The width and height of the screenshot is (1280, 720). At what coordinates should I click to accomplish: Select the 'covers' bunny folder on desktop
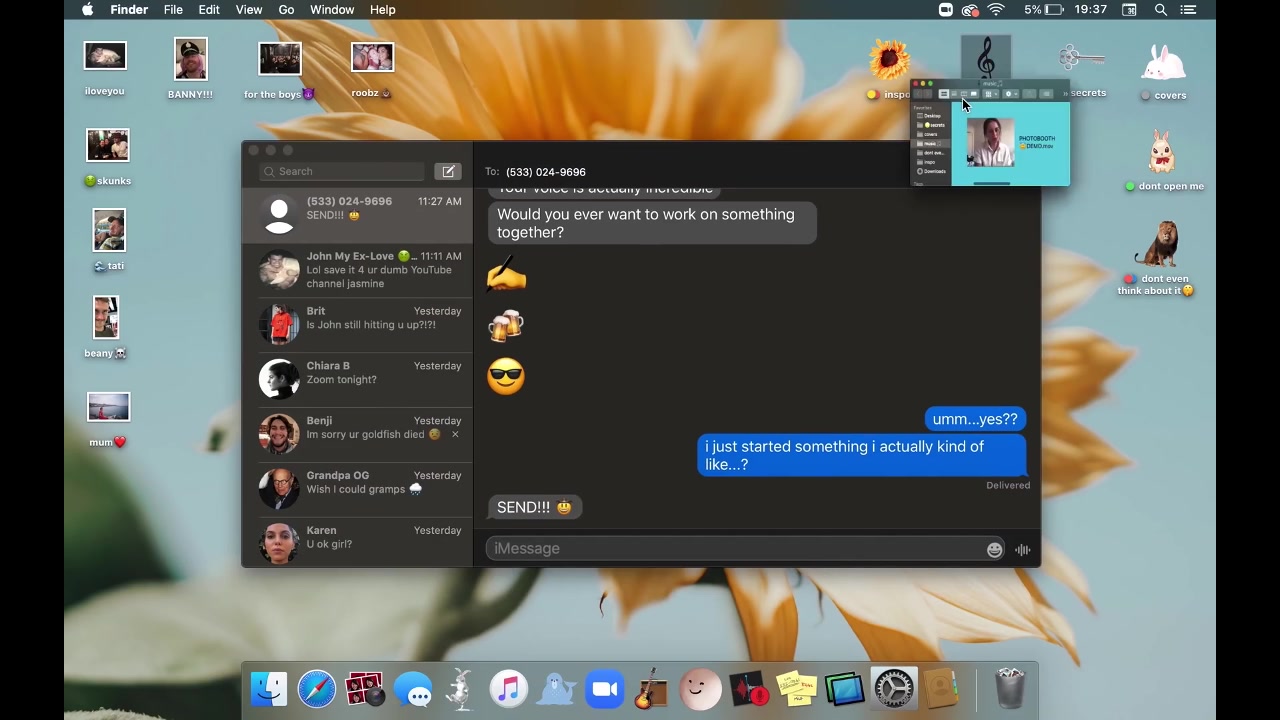[1163, 72]
